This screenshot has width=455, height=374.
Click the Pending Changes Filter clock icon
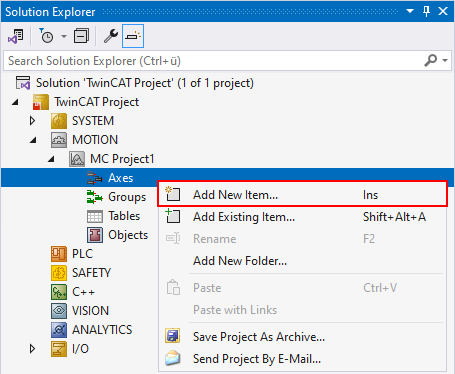coord(46,36)
